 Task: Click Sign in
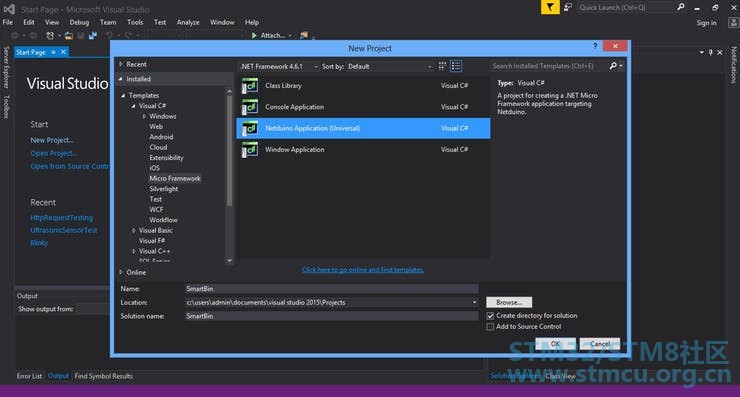706,23
